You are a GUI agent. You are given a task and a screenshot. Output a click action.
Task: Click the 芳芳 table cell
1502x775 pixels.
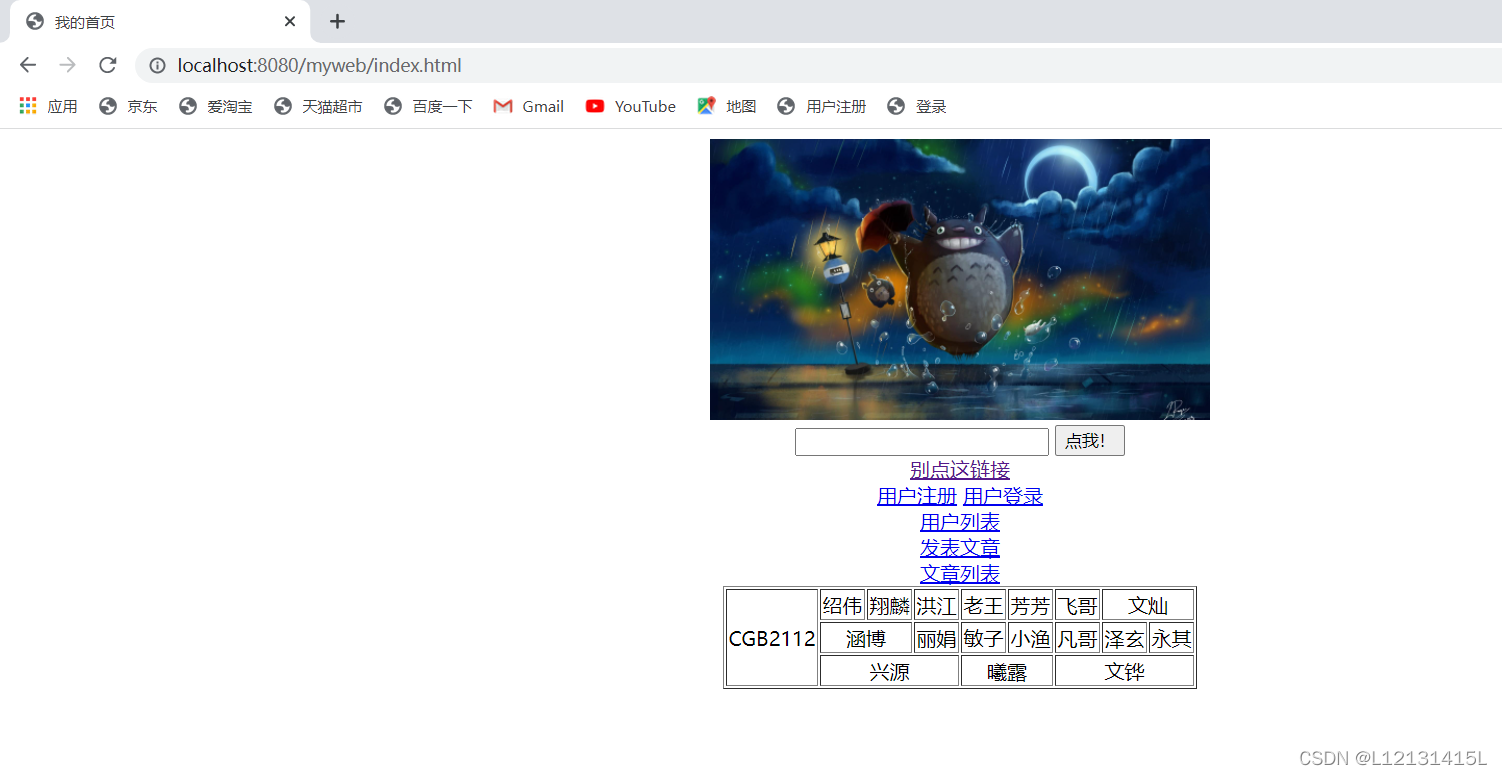click(1030, 605)
